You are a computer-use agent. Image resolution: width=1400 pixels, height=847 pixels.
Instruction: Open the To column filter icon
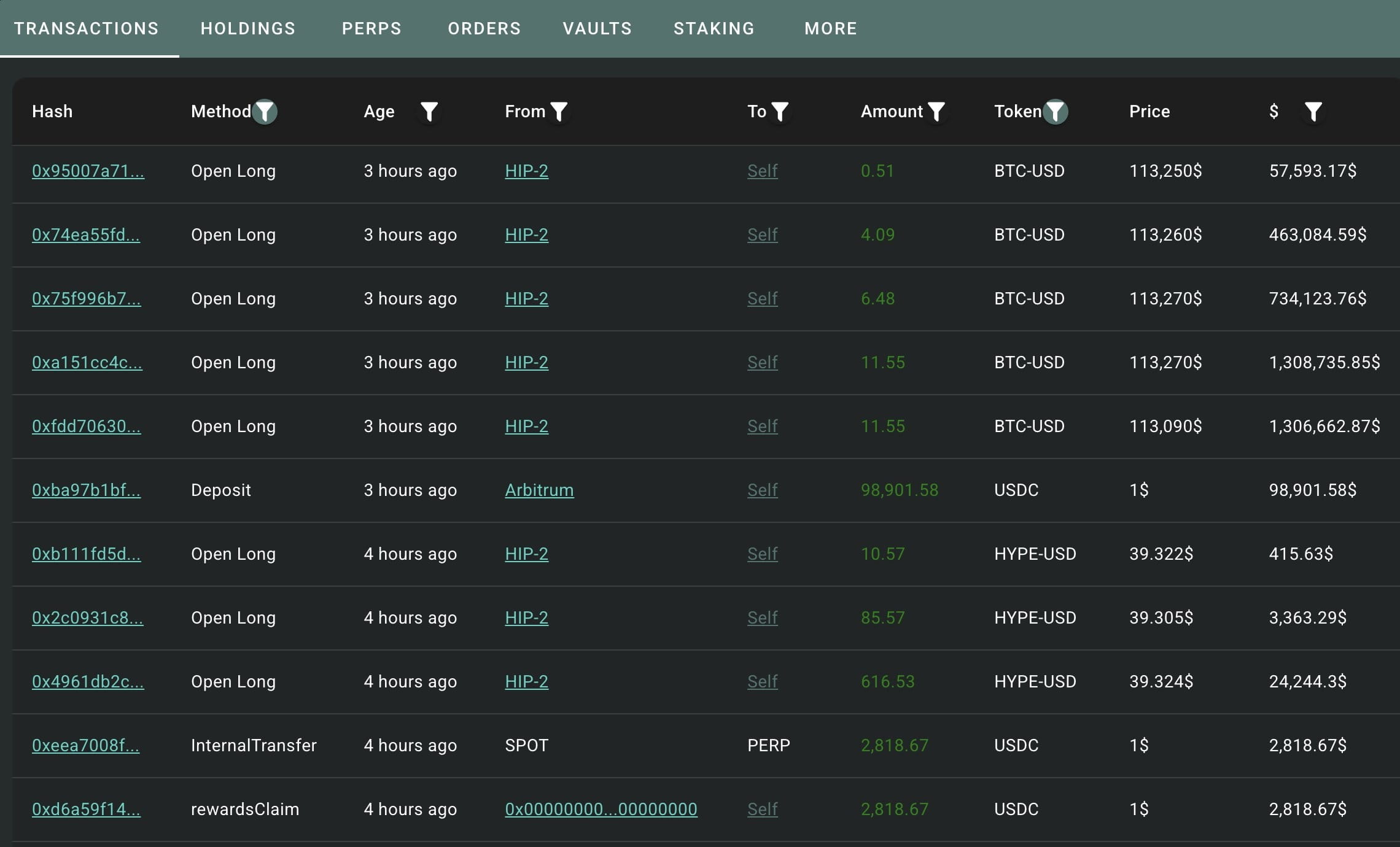779,112
